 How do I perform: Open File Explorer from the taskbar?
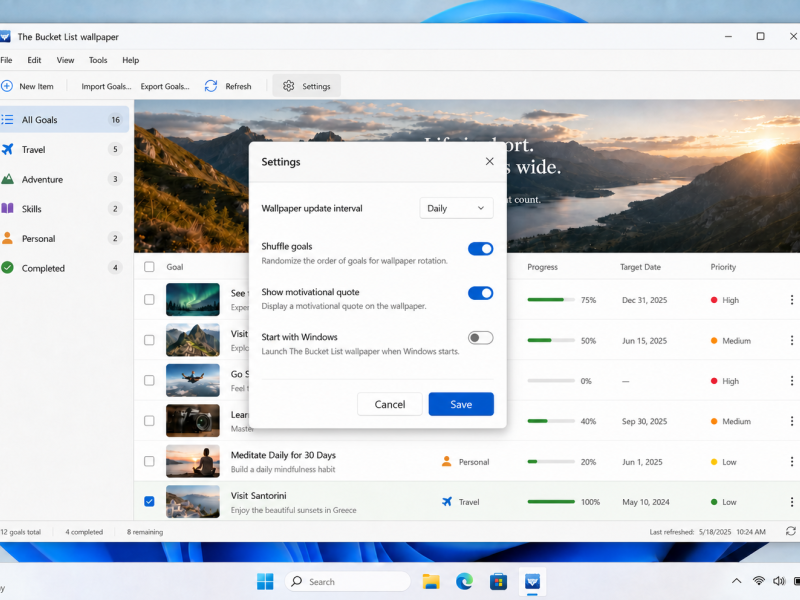[x=431, y=582]
